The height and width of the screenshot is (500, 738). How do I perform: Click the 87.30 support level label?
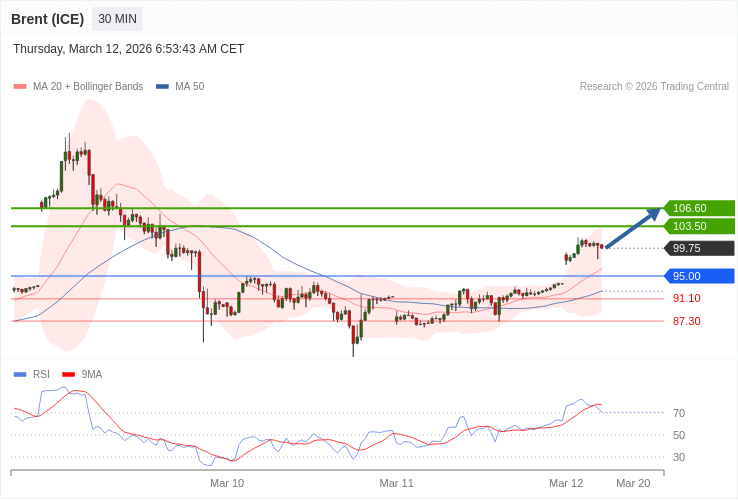(686, 321)
